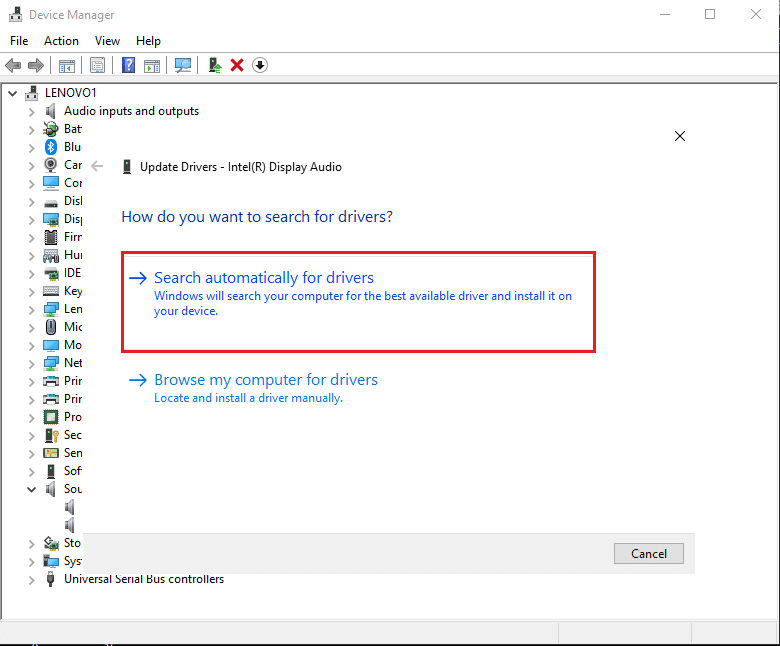Screen dimensions: 780x646
Task: Expand the Network (Net) node chevron
Action: point(31,364)
